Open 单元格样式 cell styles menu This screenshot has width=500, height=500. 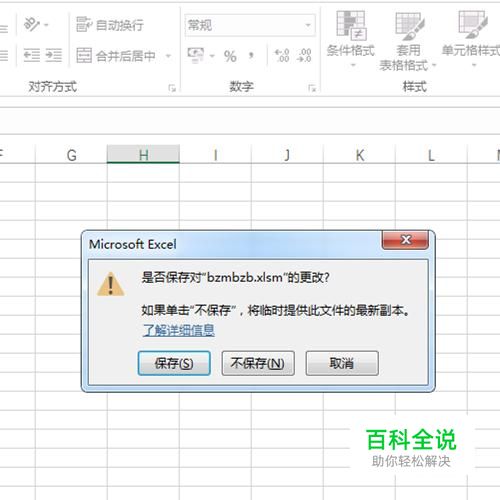click(471, 39)
